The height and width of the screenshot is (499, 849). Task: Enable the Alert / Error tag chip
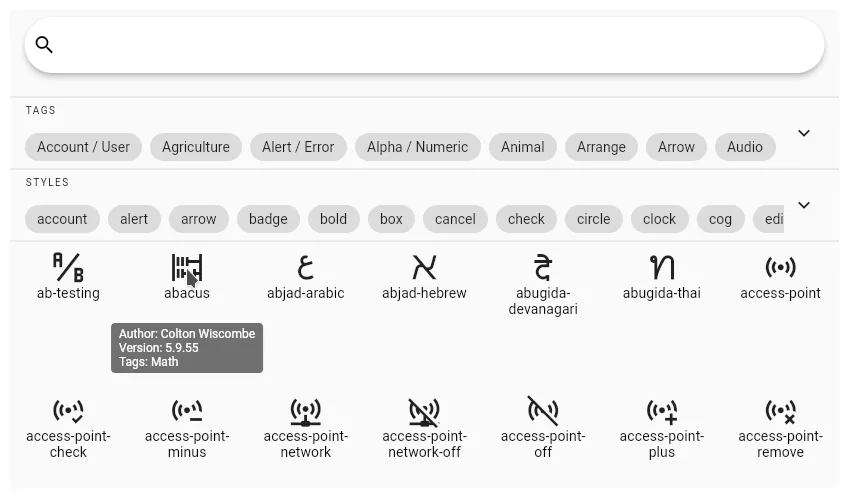tap(298, 147)
